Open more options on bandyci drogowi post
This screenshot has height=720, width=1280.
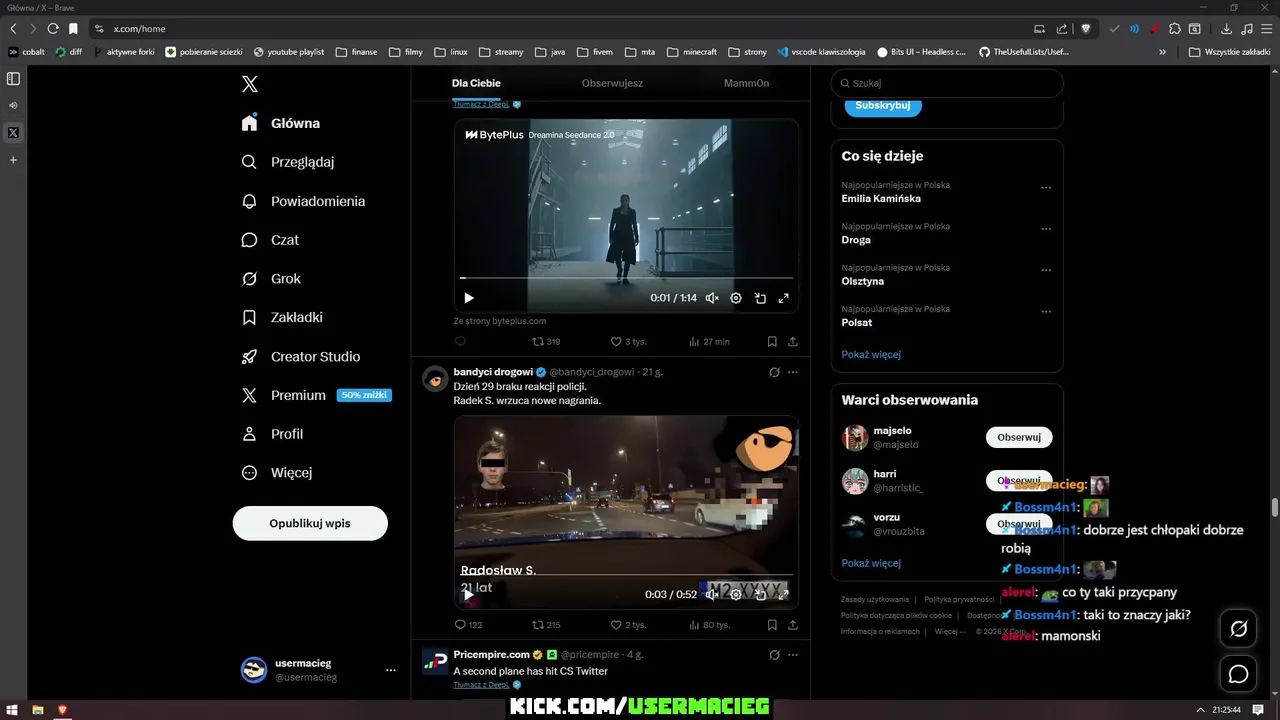pyautogui.click(x=793, y=372)
